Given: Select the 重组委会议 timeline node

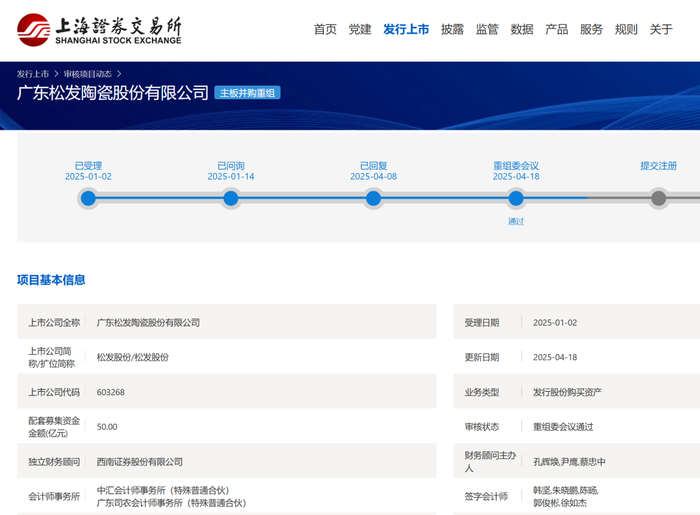Looking at the screenshot, I should [516, 198].
